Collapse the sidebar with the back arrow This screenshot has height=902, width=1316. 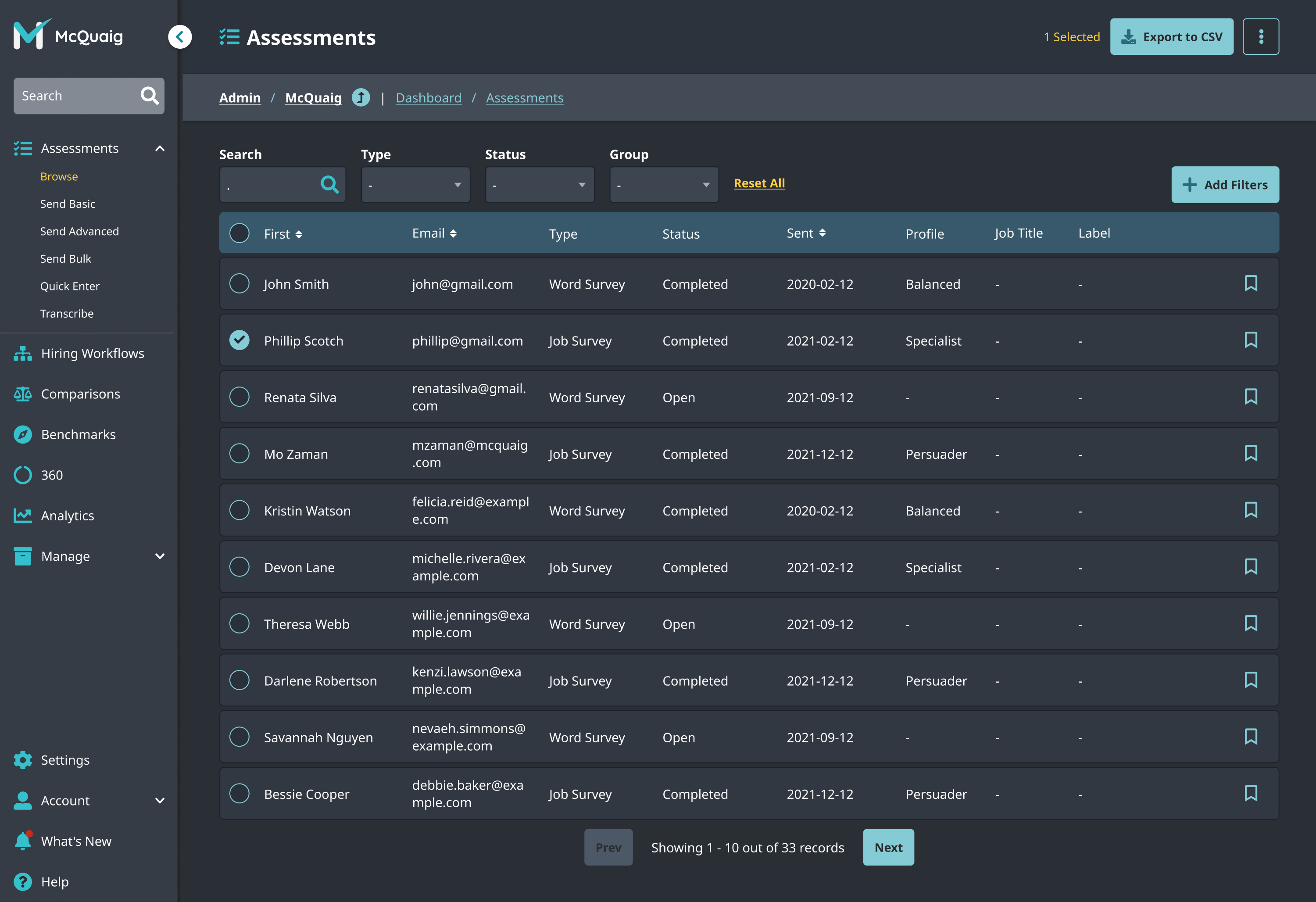(179, 37)
